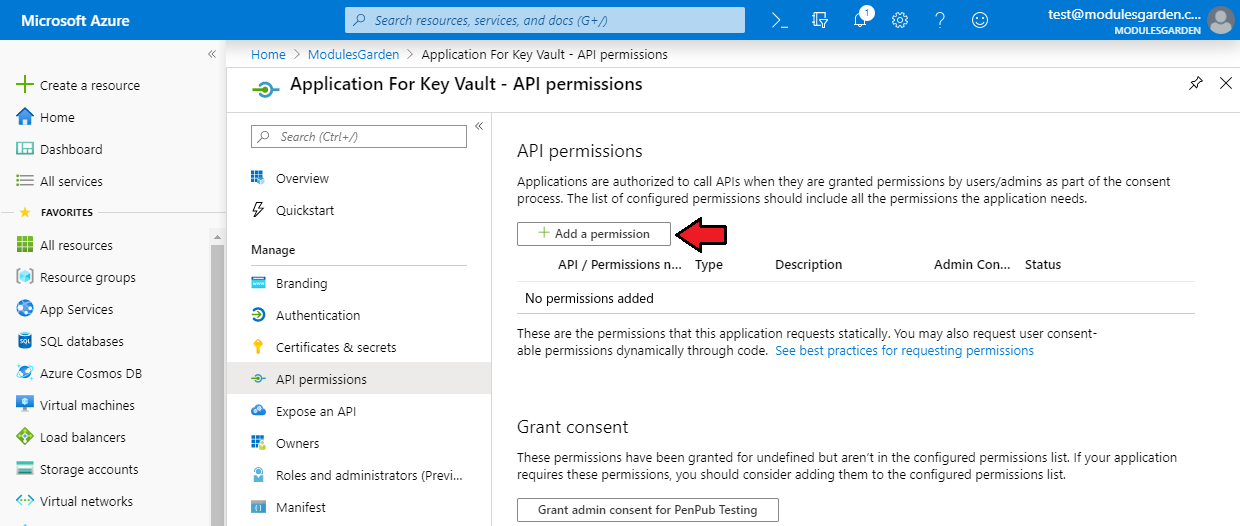Click the sidebar vertical scrollbar
The image size is (1240, 526).
click(x=218, y=380)
